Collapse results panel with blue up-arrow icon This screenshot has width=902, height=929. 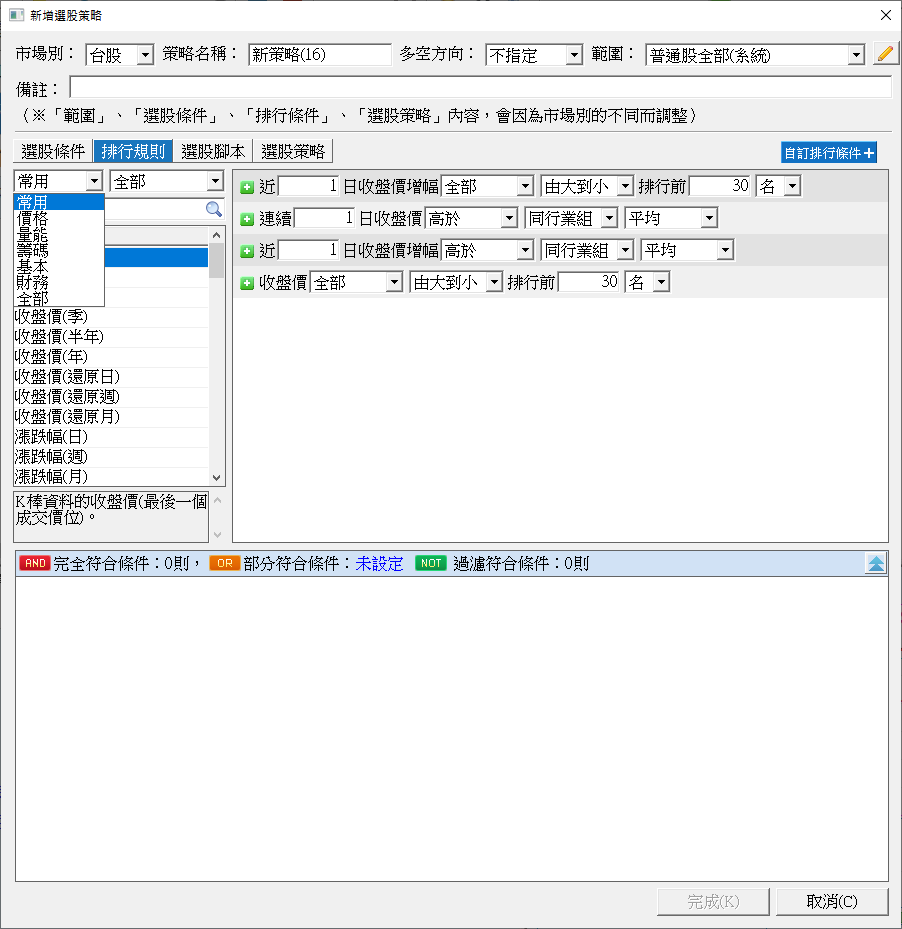pos(876,563)
